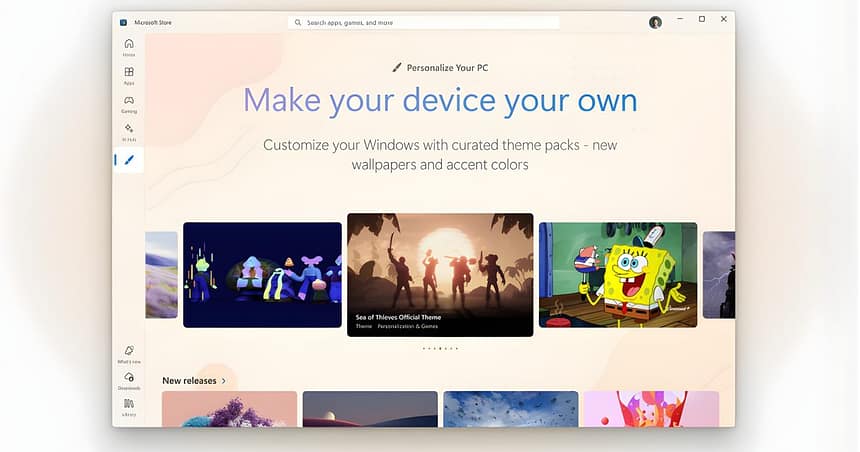Open the Home section in sidebar

pyautogui.click(x=129, y=47)
